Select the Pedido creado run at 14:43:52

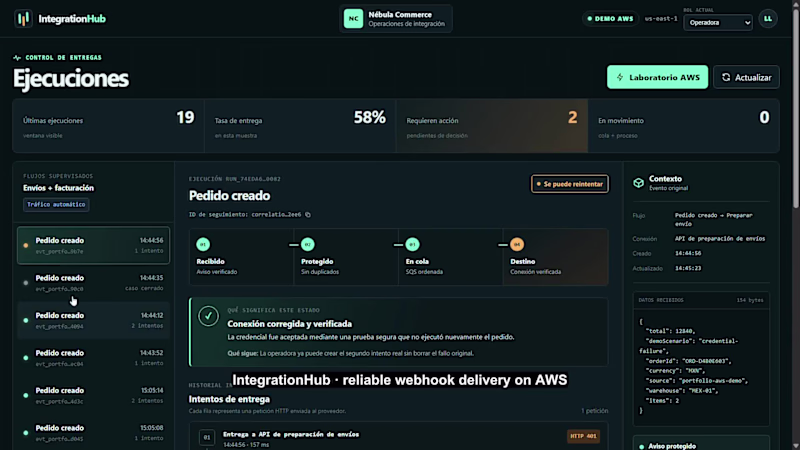coord(93,358)
